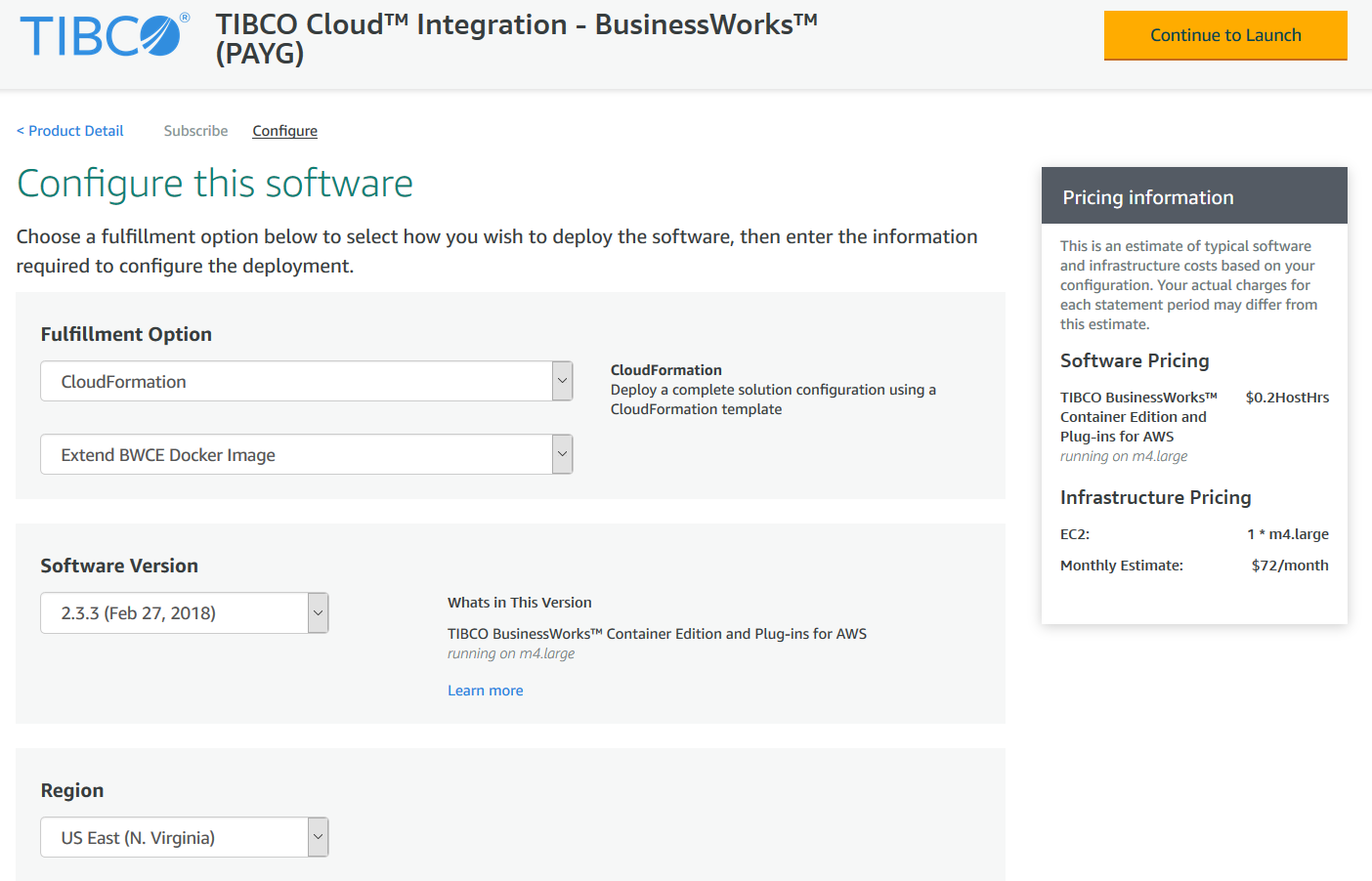Screen dimensions: 1372x881
Task: Click the $72/month monthly estimate value
Action: (x=1289, y=566)
